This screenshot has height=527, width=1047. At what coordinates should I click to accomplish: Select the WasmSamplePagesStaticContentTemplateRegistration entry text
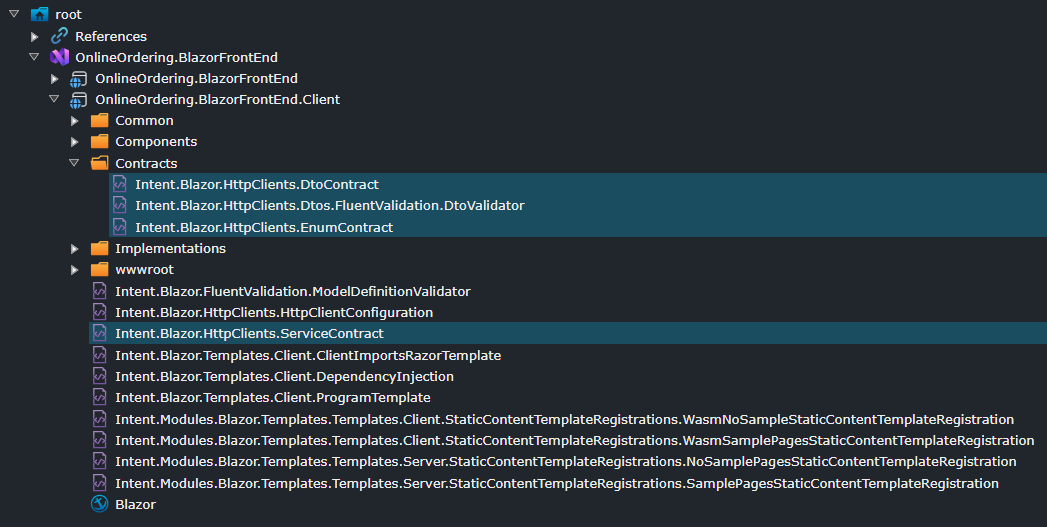point(574,441)
